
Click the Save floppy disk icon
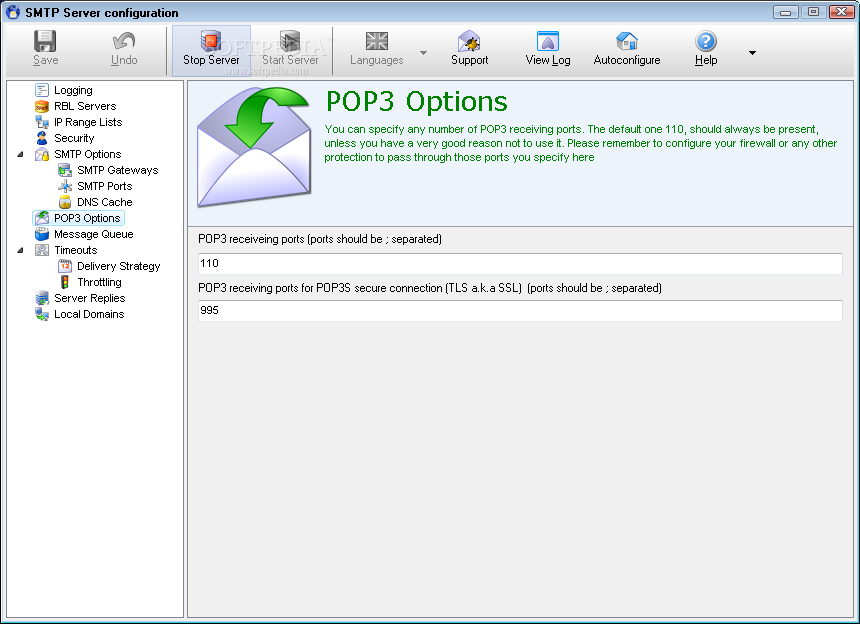click(45, 41)
